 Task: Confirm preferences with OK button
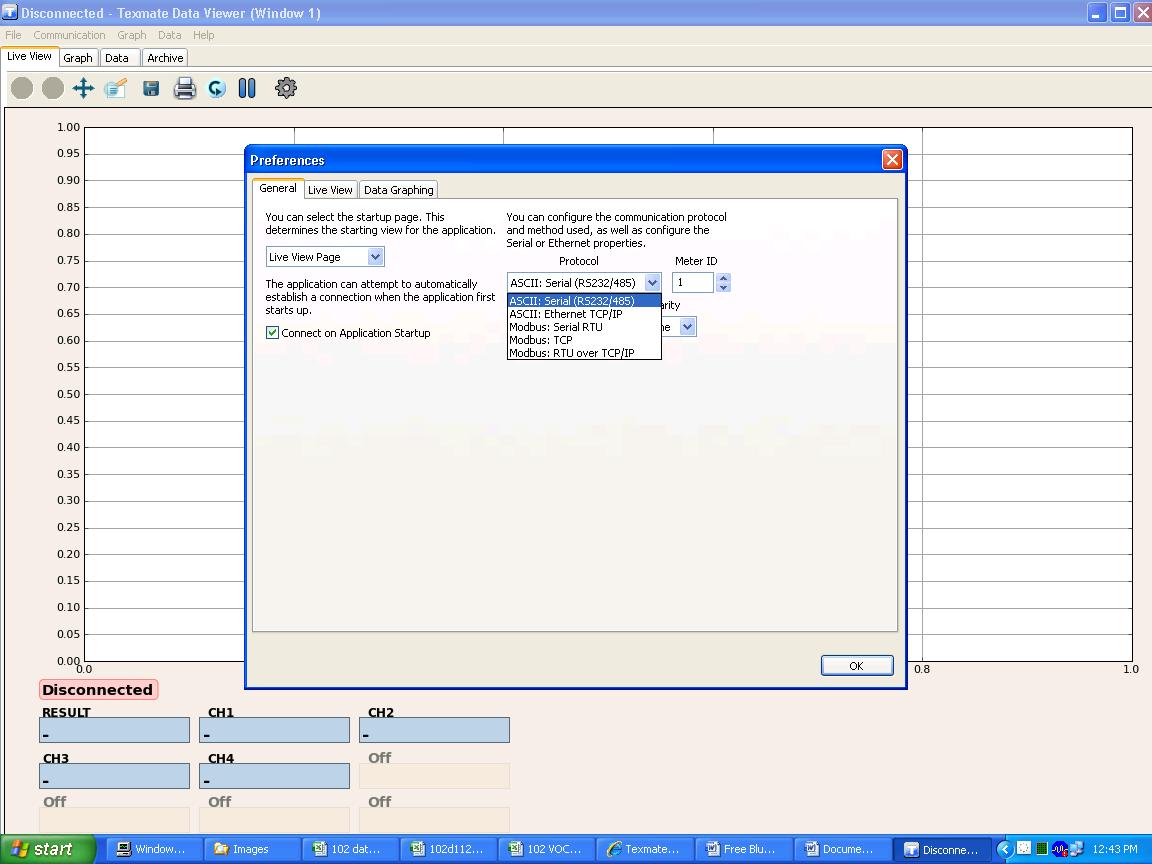point(857,666)
